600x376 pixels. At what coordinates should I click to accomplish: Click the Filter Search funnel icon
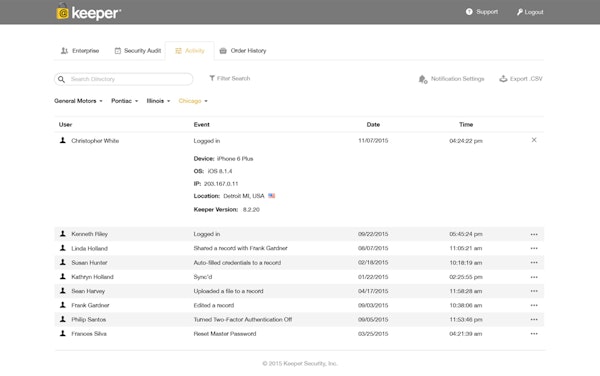coord(212,78)
